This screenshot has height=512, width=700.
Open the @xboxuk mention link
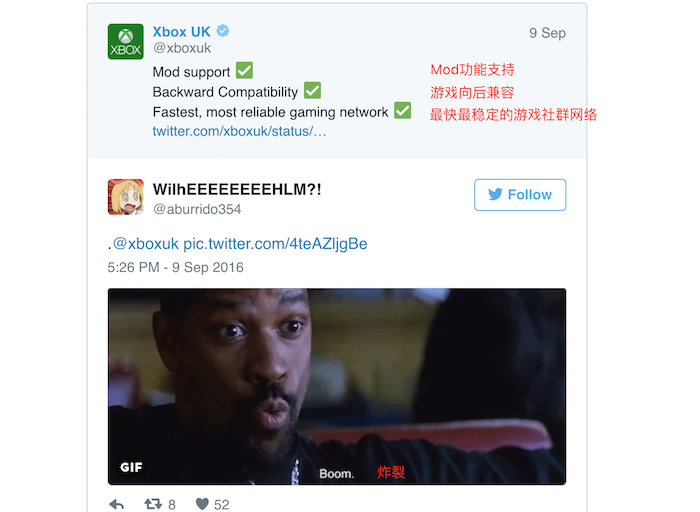(x=146, y=244)
